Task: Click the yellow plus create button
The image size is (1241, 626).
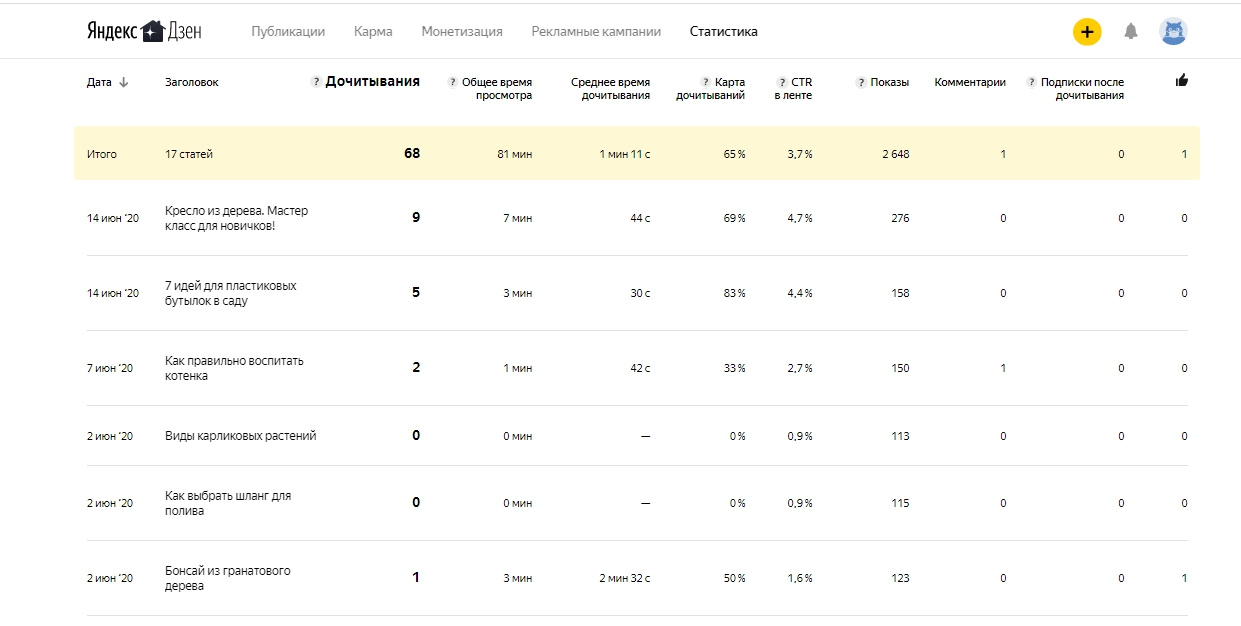Action: pyautogui.click(x=1087, y=32)
